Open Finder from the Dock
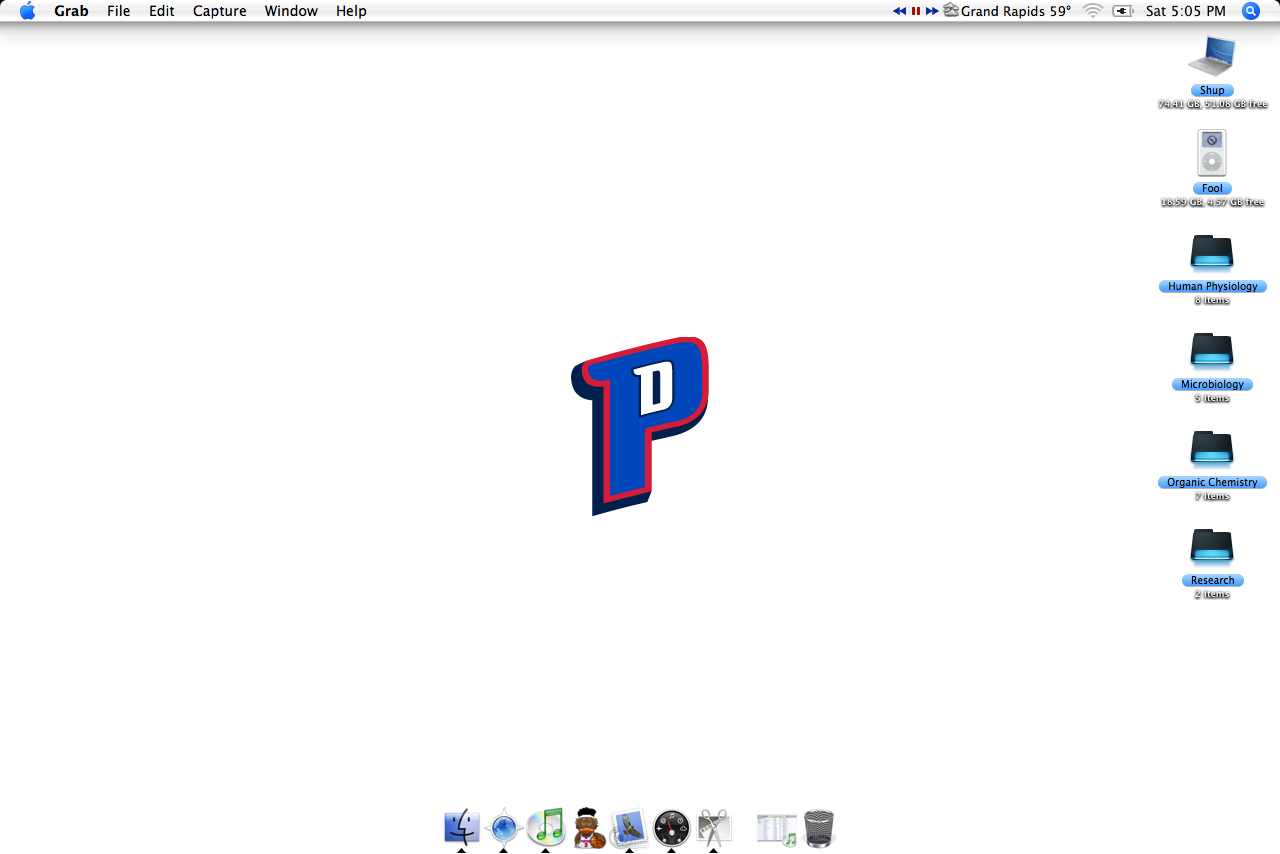The image size is (1280, 854). pyautogui.click(x=461, y=829)
